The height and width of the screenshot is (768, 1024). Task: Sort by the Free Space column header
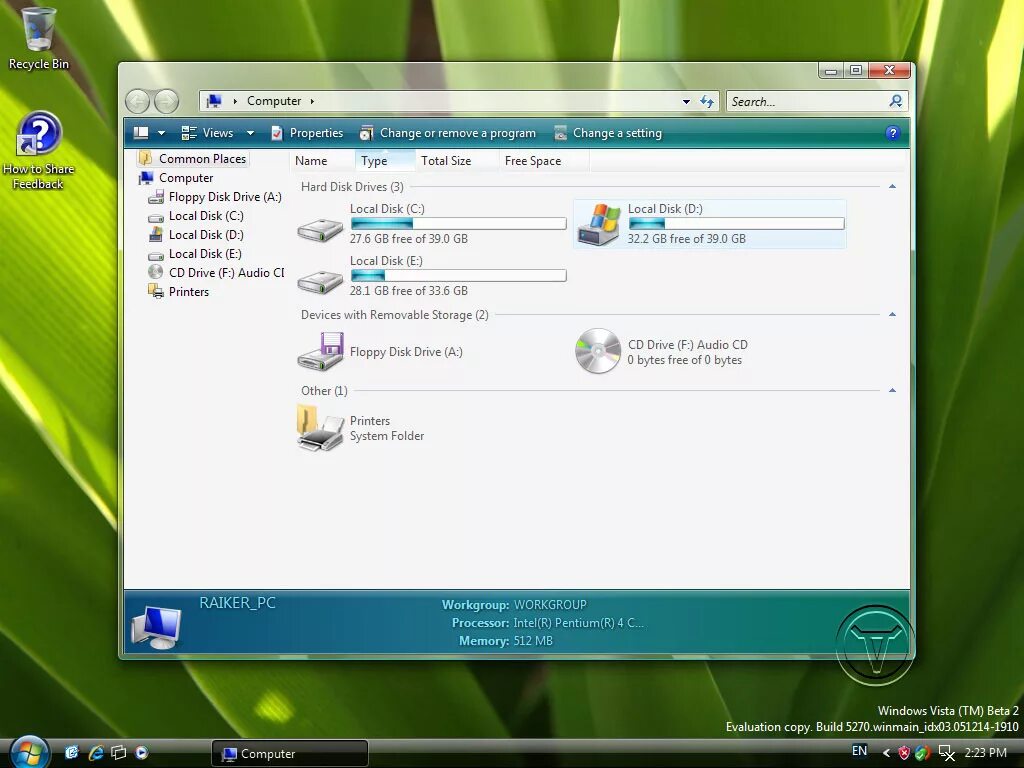(544, 161)
